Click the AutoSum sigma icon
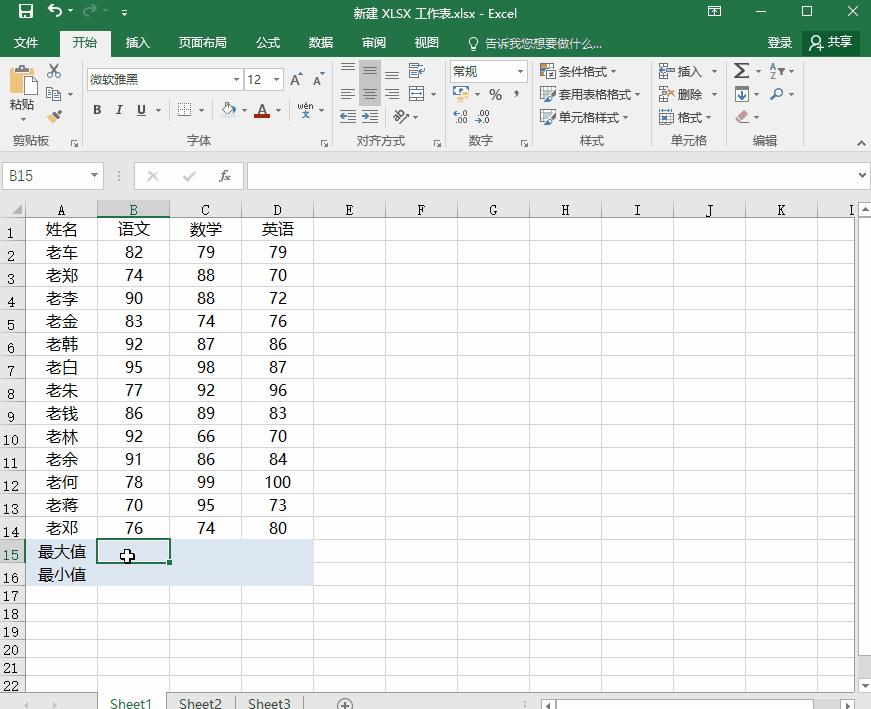 tap(741, 71)
